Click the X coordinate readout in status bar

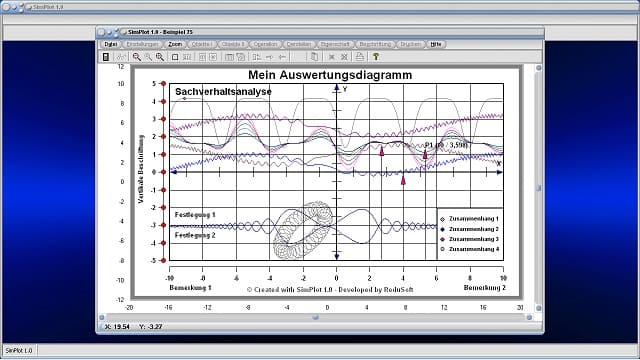117,327
